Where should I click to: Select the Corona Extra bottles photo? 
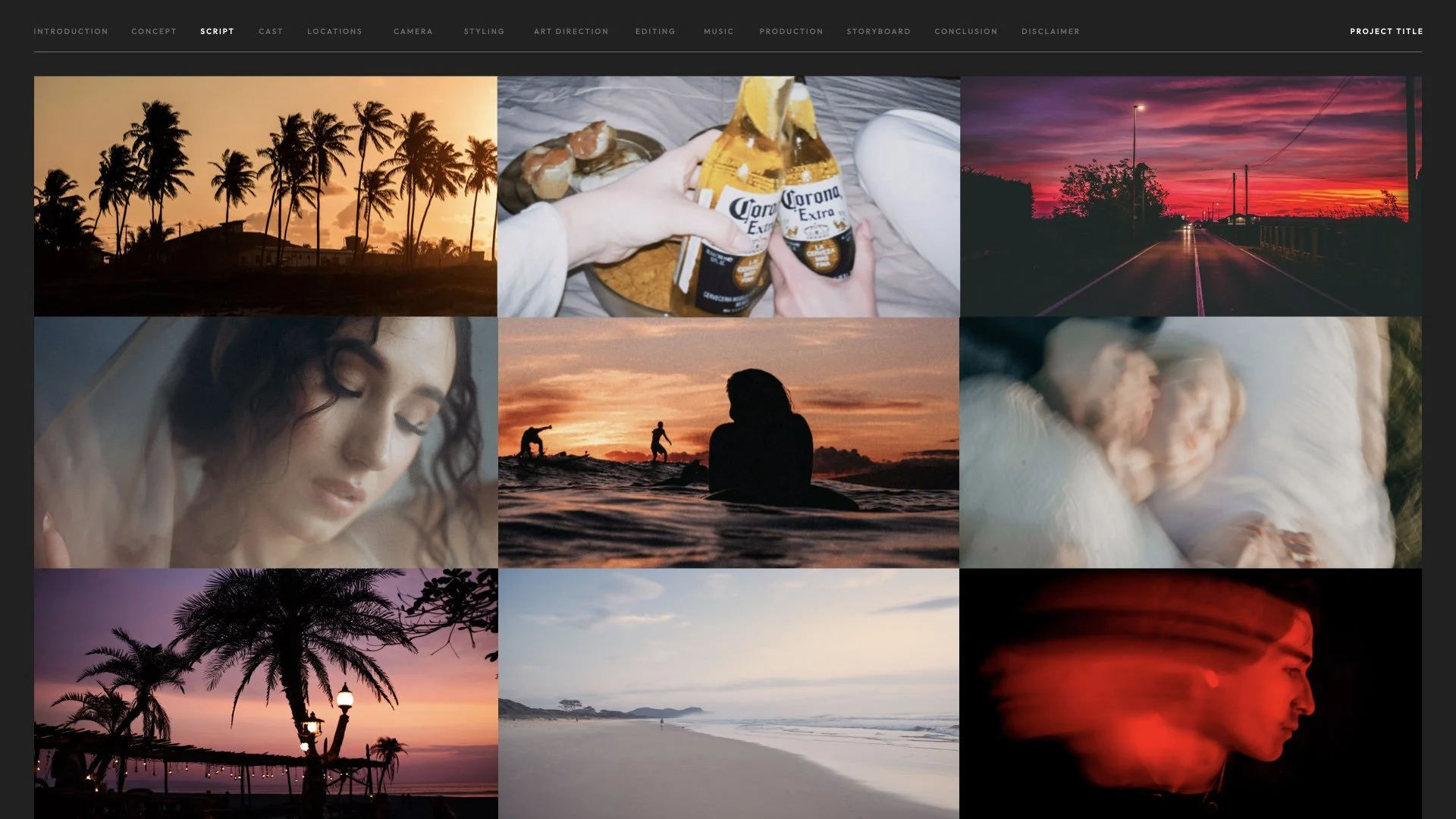click(728, 196)
